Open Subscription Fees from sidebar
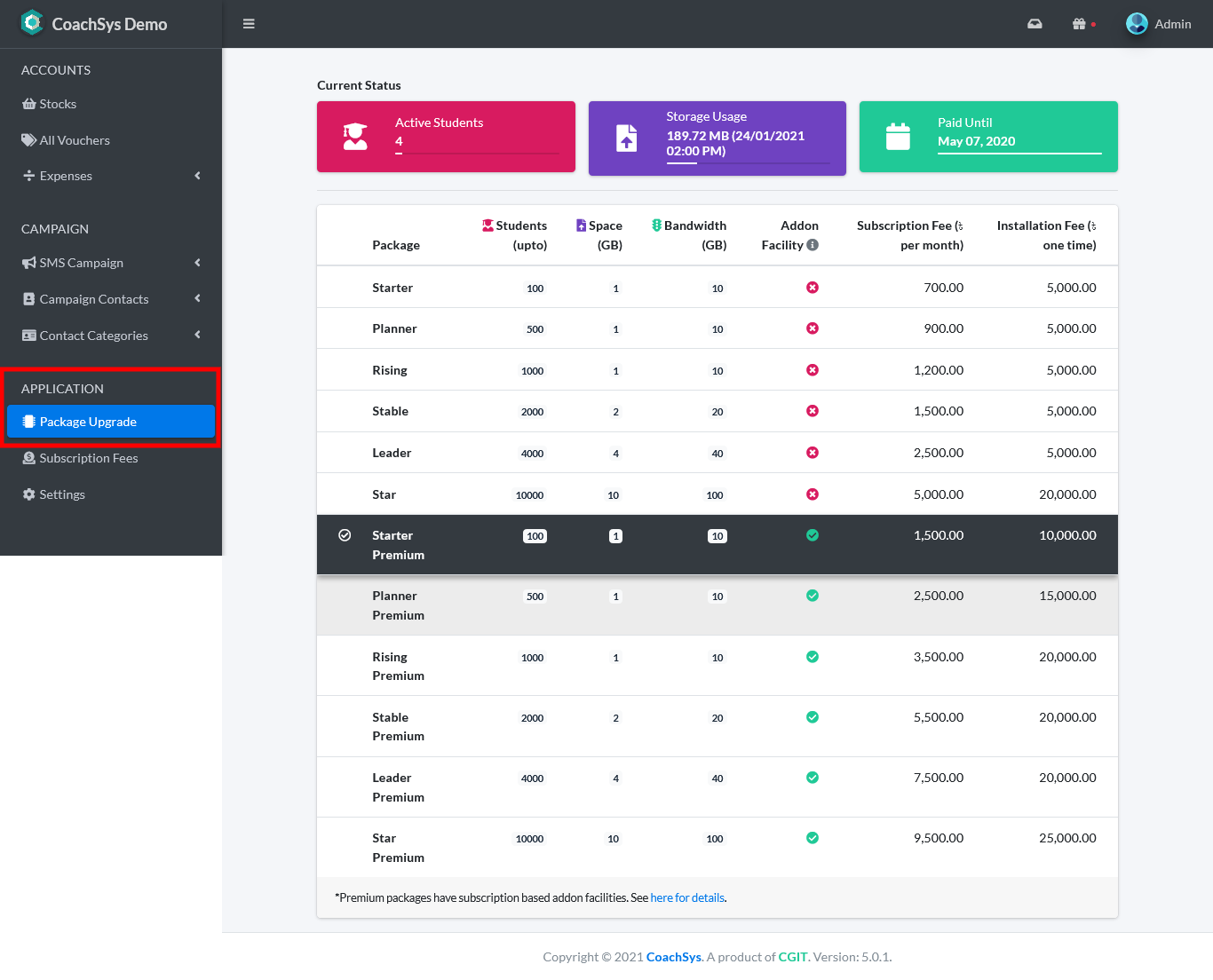The width and height of the screenshot is (1213, 980). (89, 458)
